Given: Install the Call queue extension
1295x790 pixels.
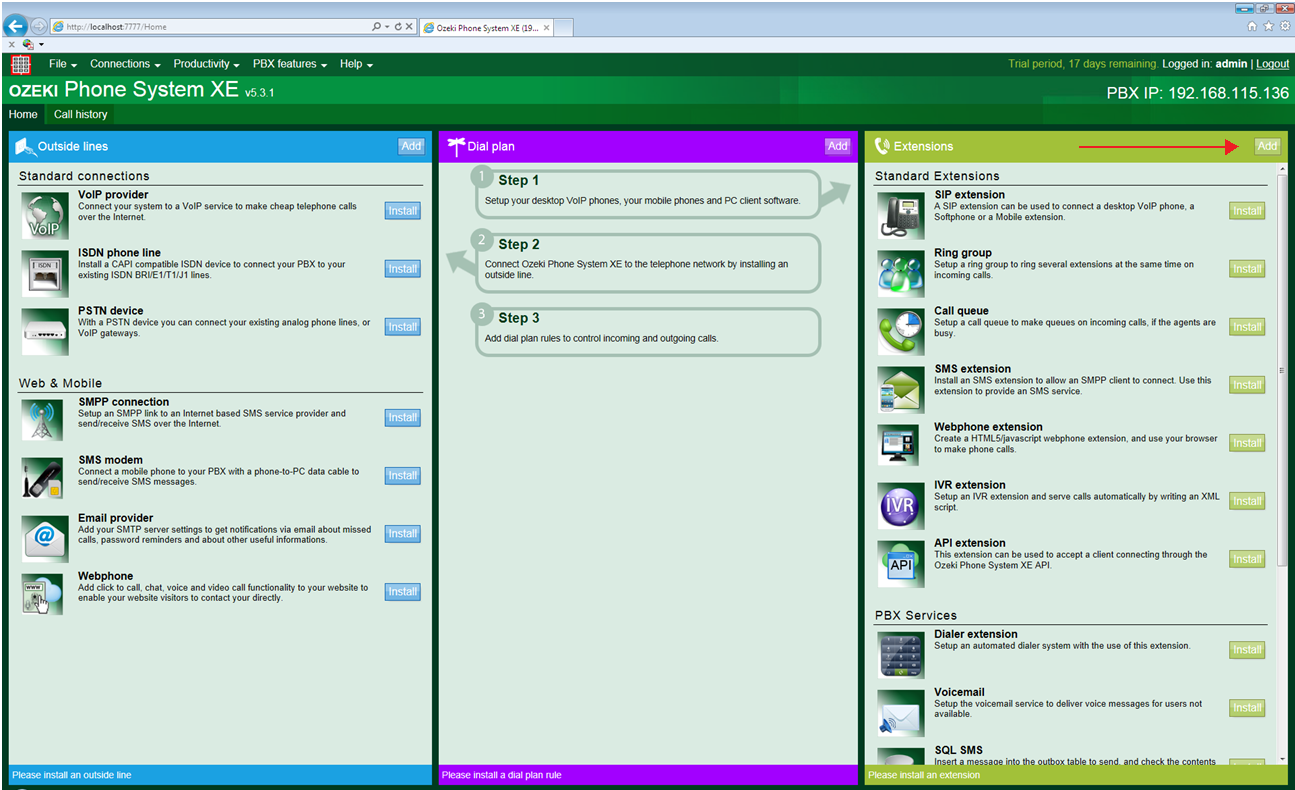Looking at the screenshot, I should 1247,327.
